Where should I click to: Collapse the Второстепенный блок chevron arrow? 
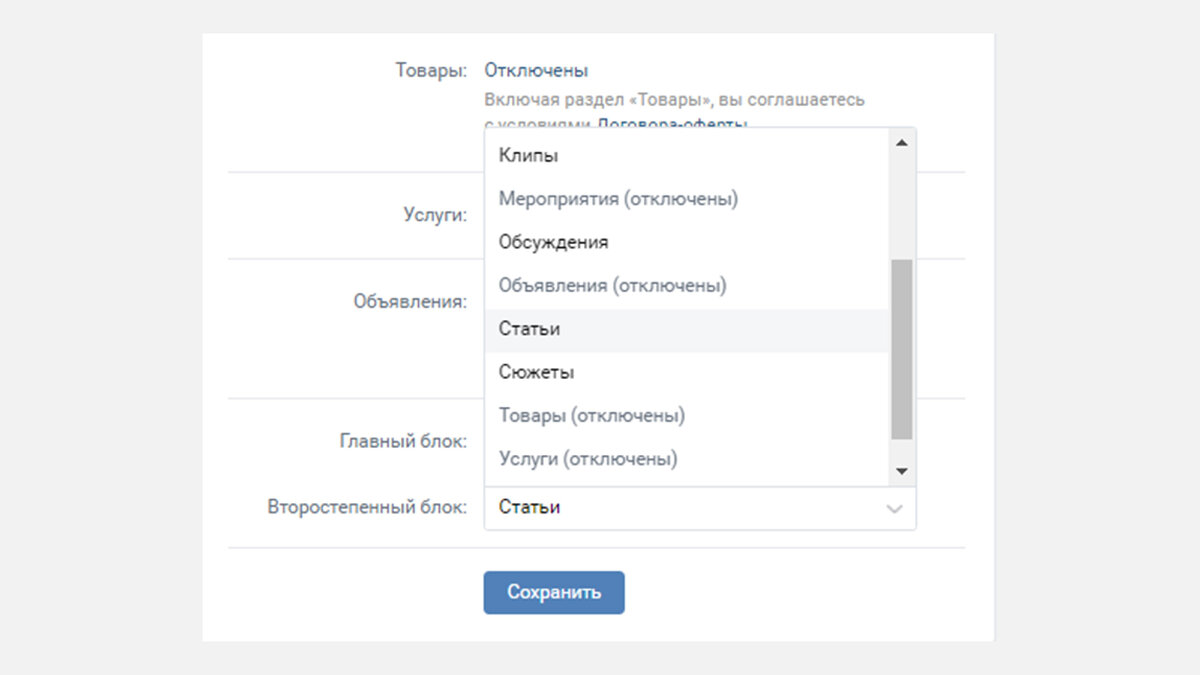(894, 508)
